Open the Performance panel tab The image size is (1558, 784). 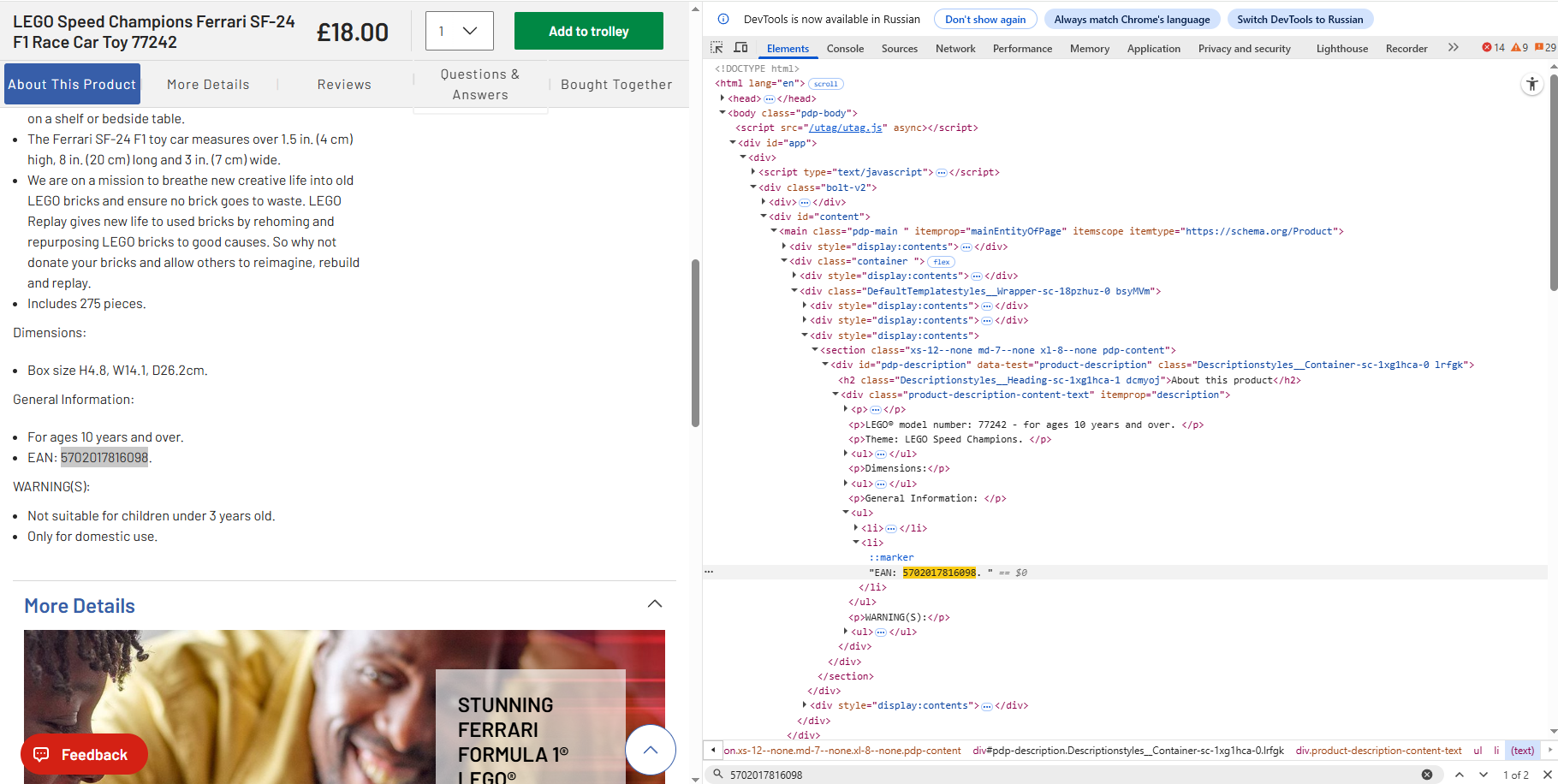click(1022, 49)
